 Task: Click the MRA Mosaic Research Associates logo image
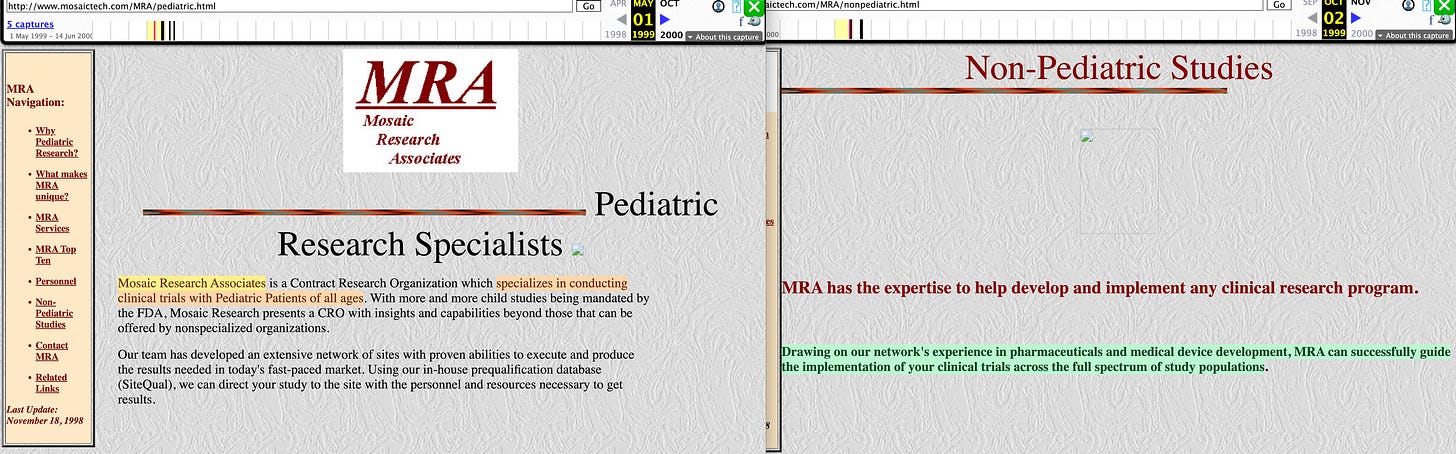pos(430,110)
